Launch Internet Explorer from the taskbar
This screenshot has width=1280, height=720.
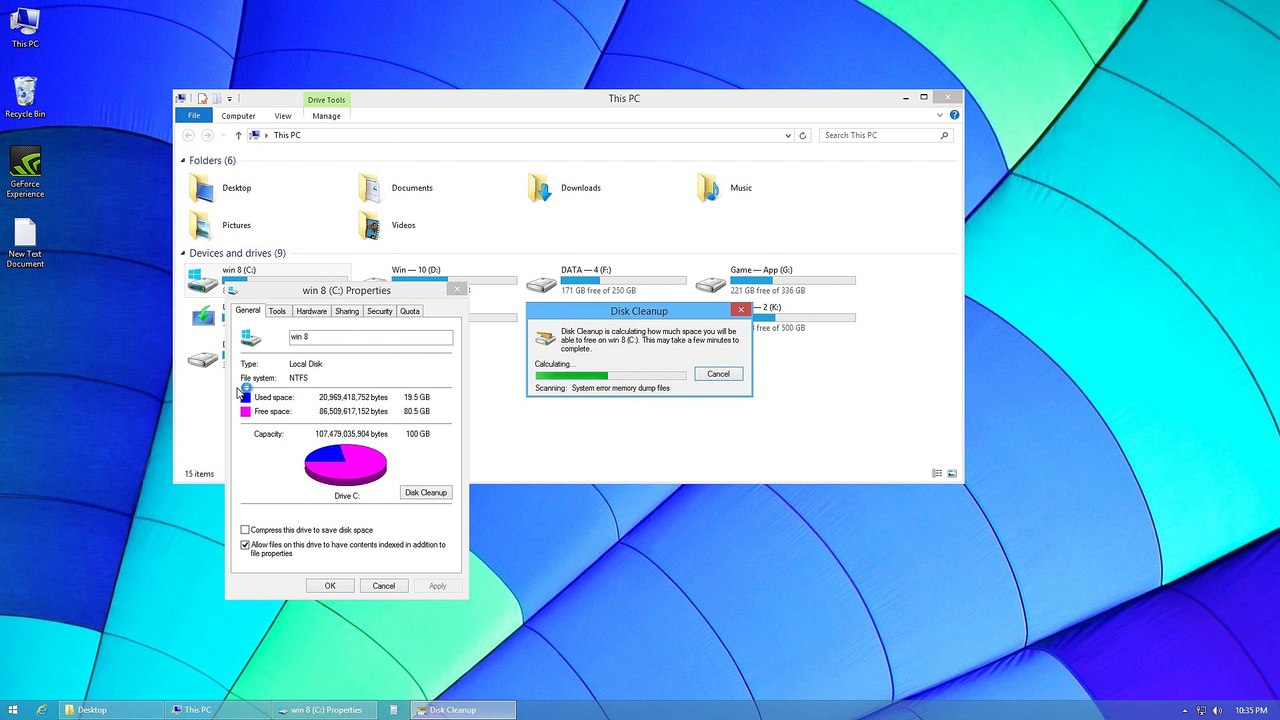pos(42,710)
